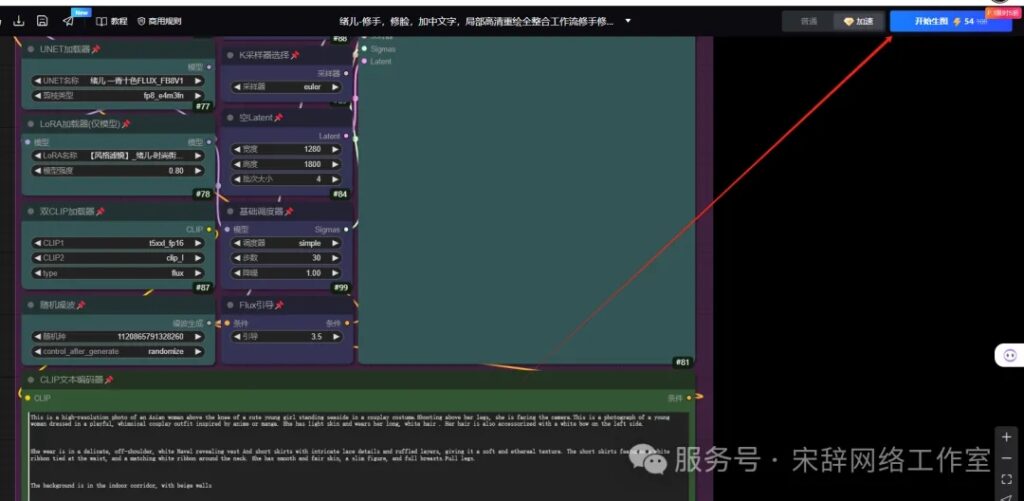Viewport: 1024px width, 501px height.
Task: Click the pin icon on 双CLIP加载器 node
Action: click(x=101, y=212)
